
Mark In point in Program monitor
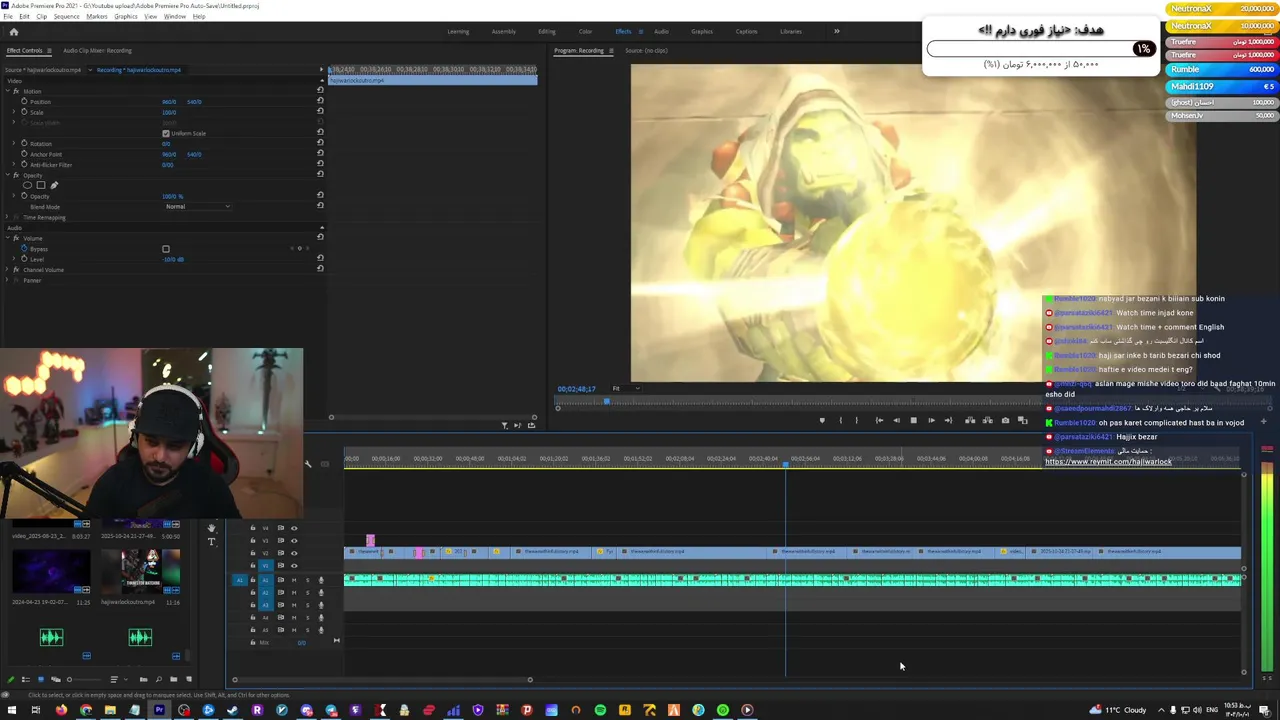840,420
